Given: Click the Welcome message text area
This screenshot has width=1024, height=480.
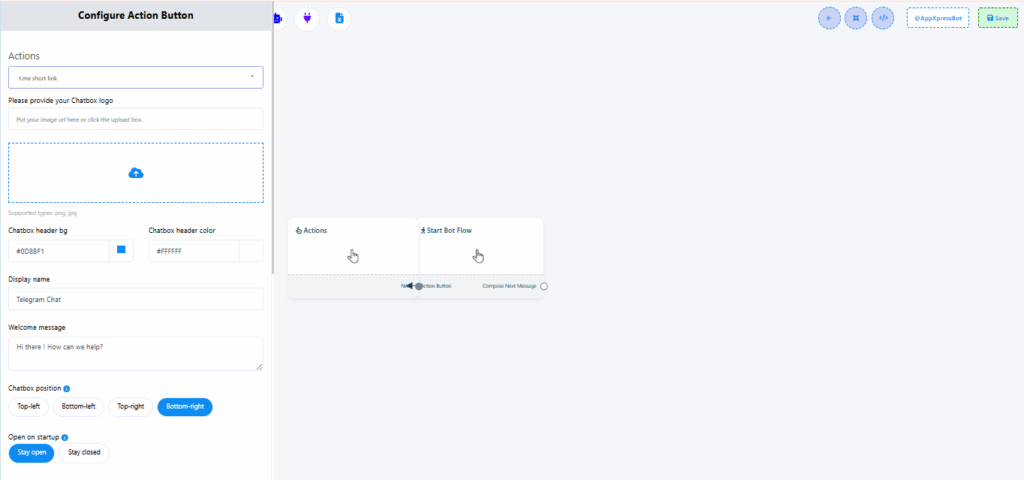Looking at the screenshot, I should click(136, 353).
